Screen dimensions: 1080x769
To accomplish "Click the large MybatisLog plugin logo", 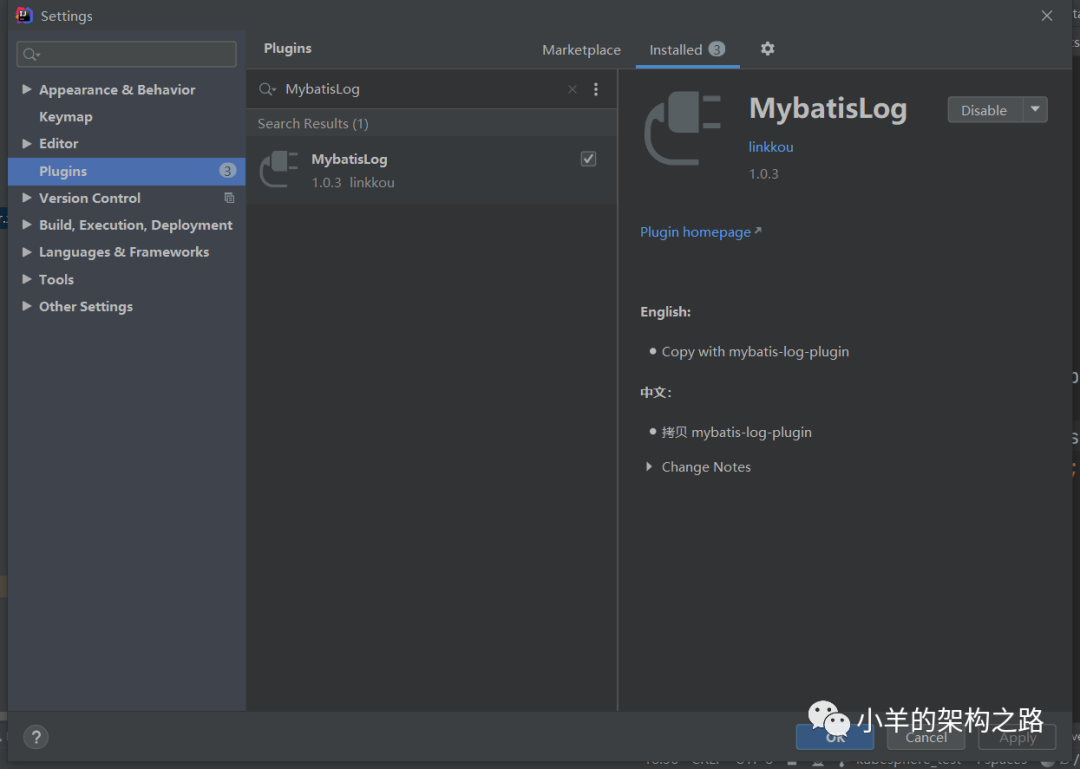I will (x=683, y=128).
